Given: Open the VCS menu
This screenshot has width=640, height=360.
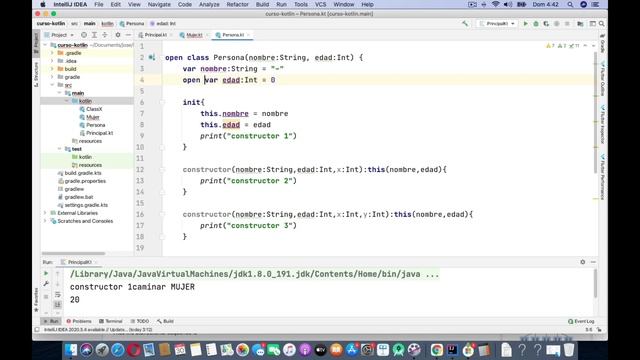Looking at the screenshot, I should [320, 4].
